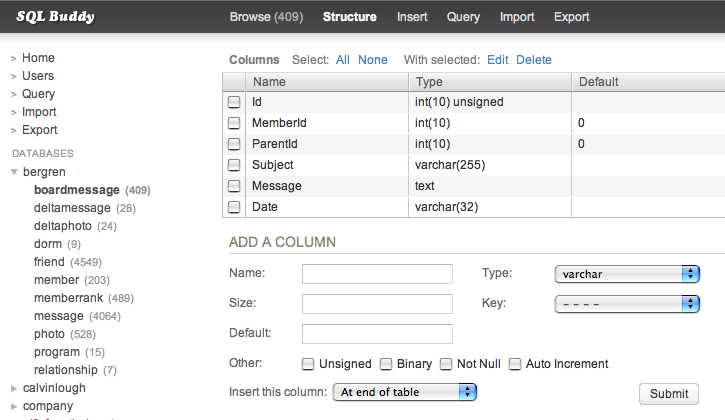The width and height of the screenshot is (725, 420).
Task: Expand the company database node
Action: click(14, 406)
